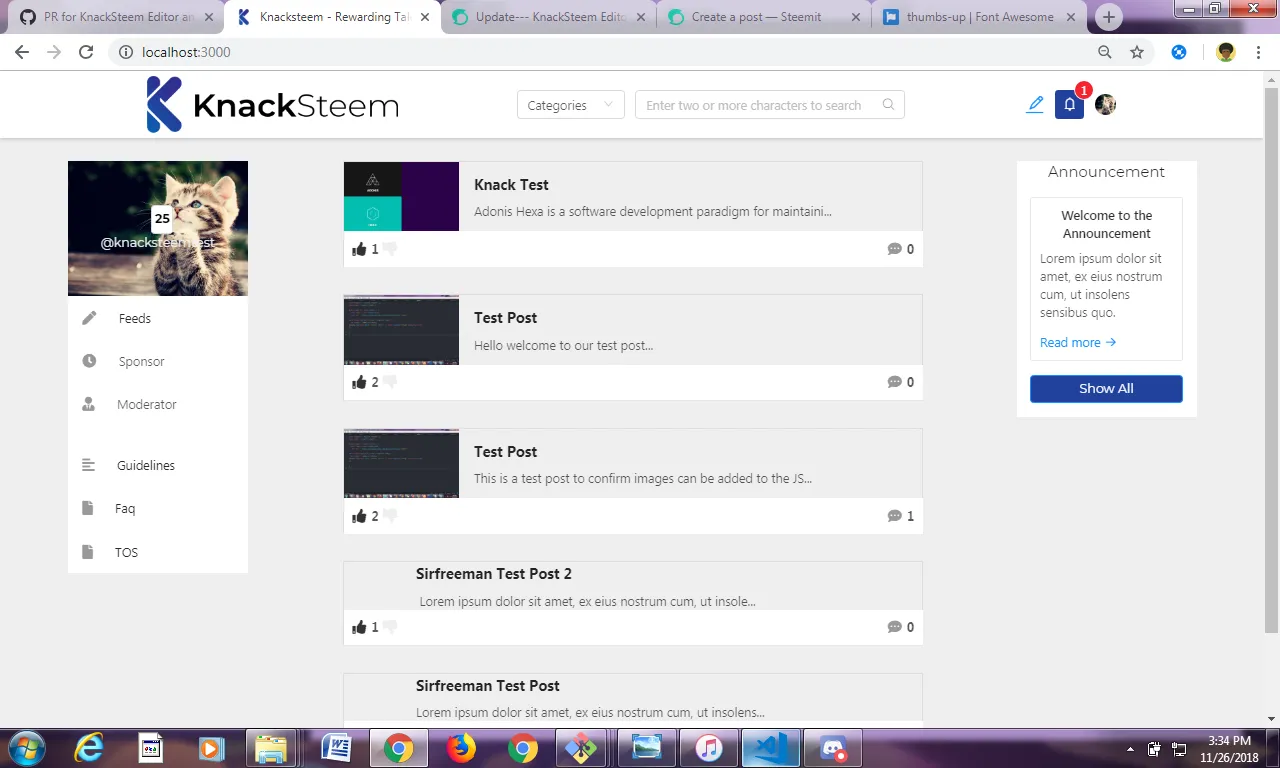
Task: Open the Windows Start menu
Action: (26, 748)
